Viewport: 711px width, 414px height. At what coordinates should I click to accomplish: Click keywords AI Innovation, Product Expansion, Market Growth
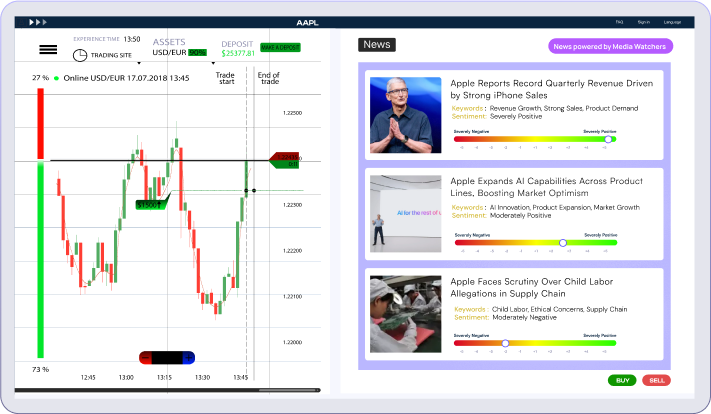(x=565, y=207)
